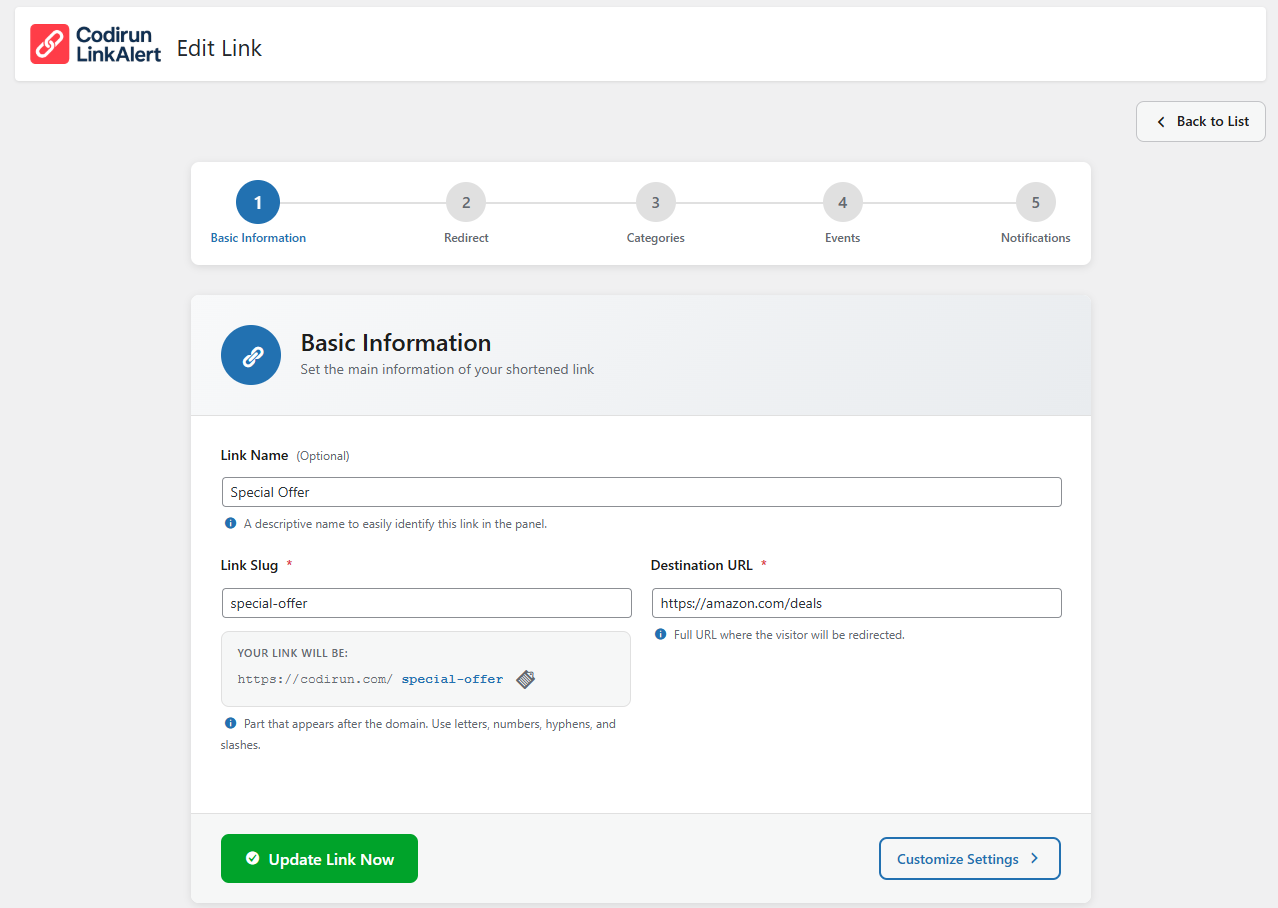Click the Codirun LinkAlert logo icon
The image size is (1278, 908).
pyautogui.click(x=49, y=45)
